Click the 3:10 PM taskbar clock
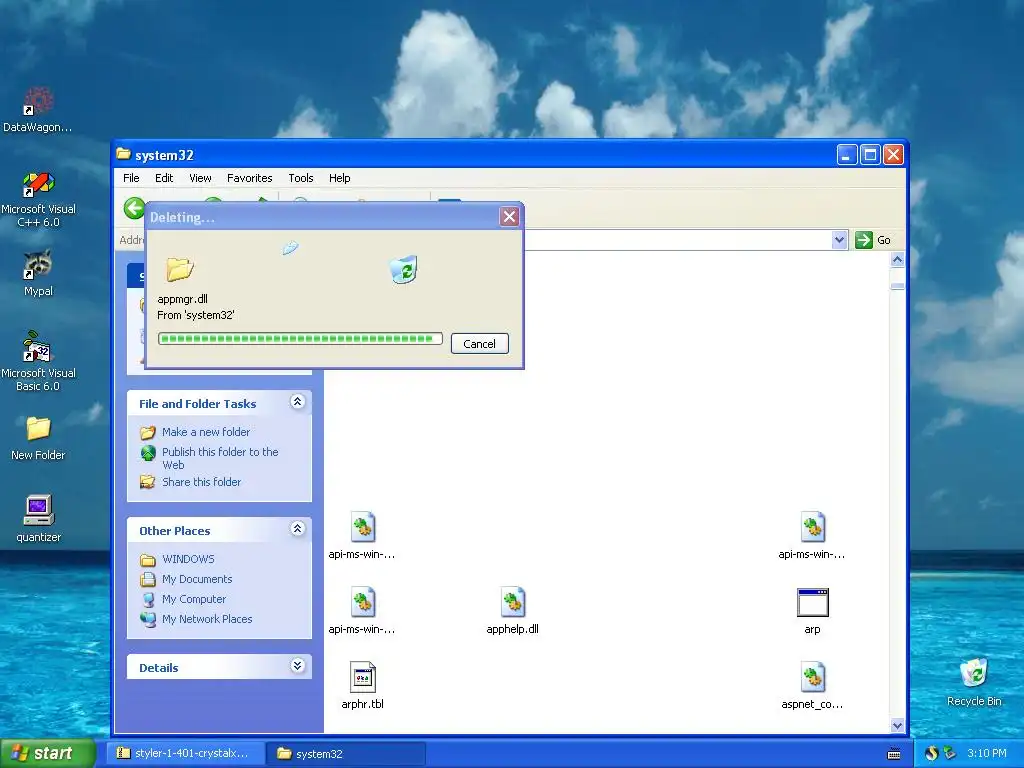This screenshot has width=1024, height=768. click(987, 753)
